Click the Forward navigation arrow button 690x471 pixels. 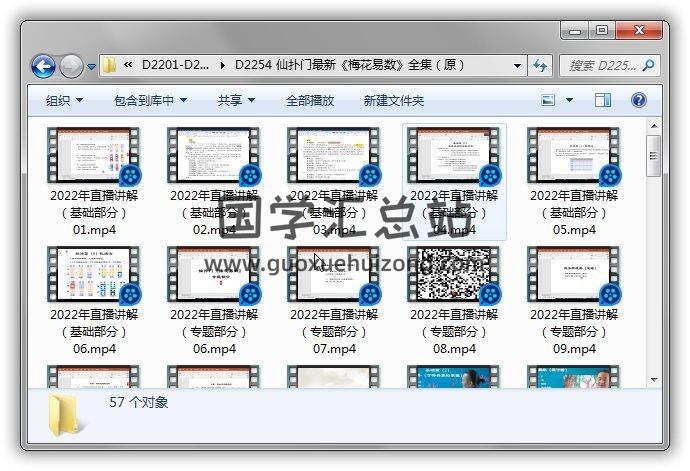click(71, 66)
